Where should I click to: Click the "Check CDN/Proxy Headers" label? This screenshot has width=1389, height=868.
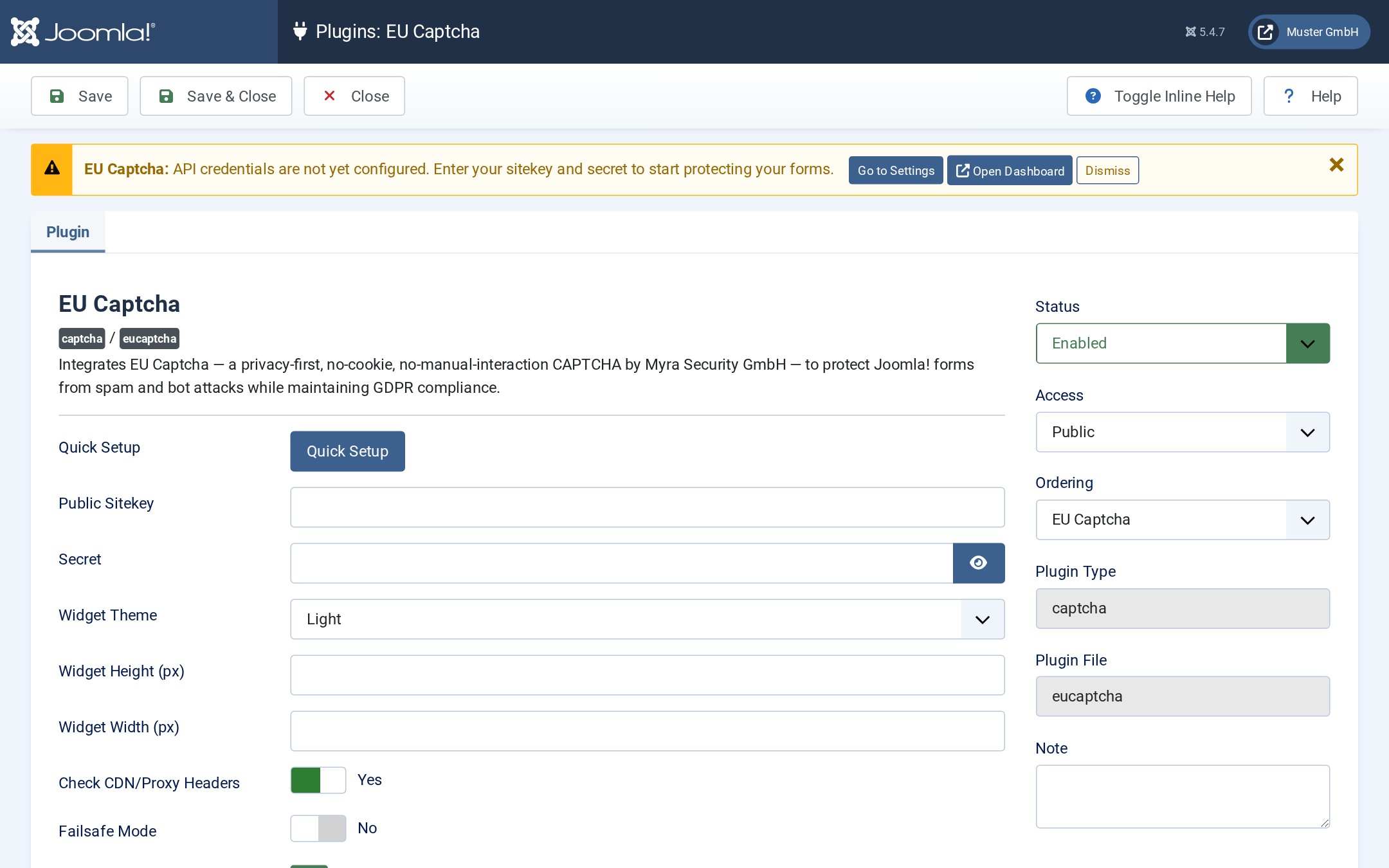[149, 783]
